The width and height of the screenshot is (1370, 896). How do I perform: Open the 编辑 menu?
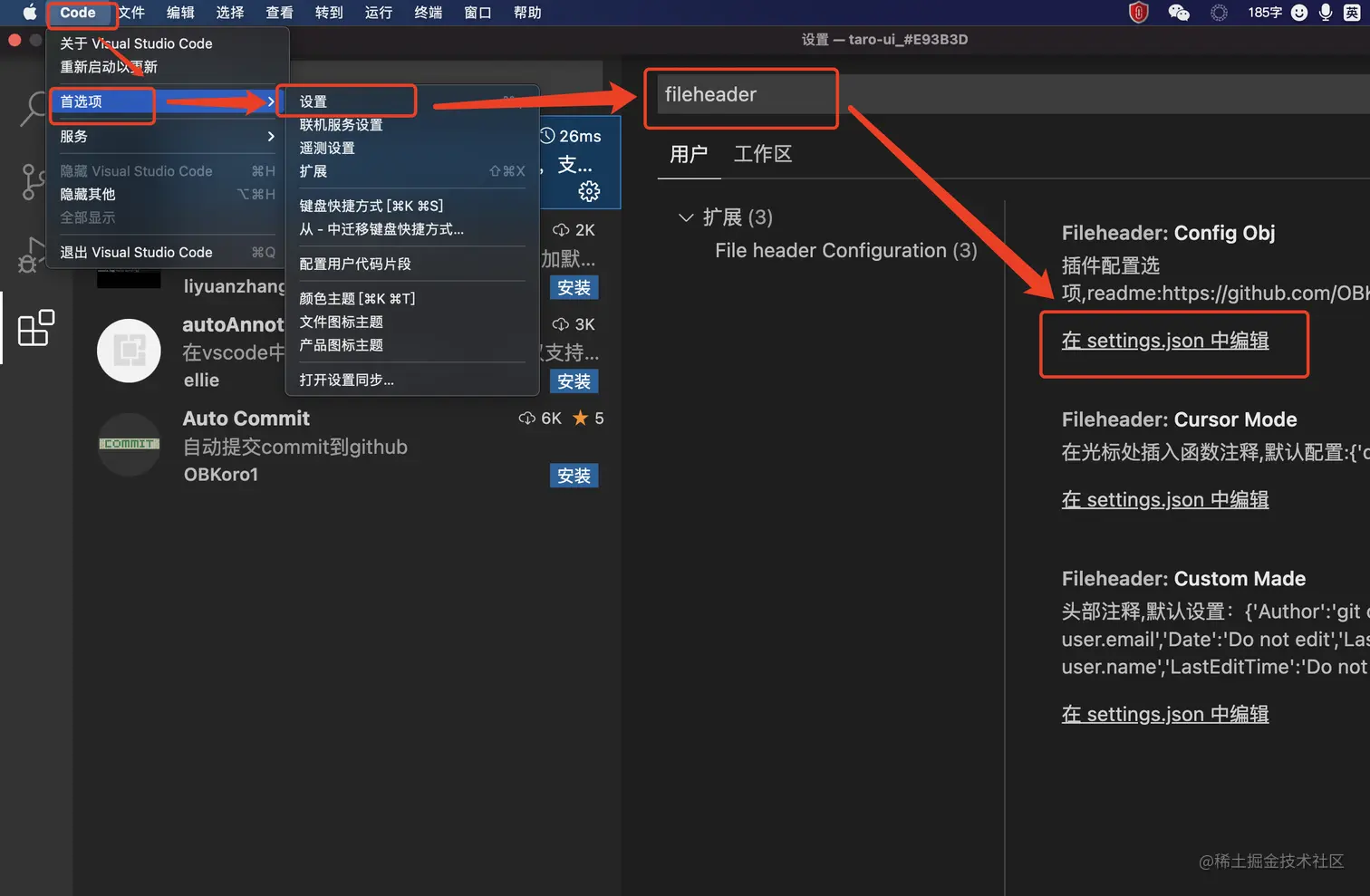(x=180, y=13)
